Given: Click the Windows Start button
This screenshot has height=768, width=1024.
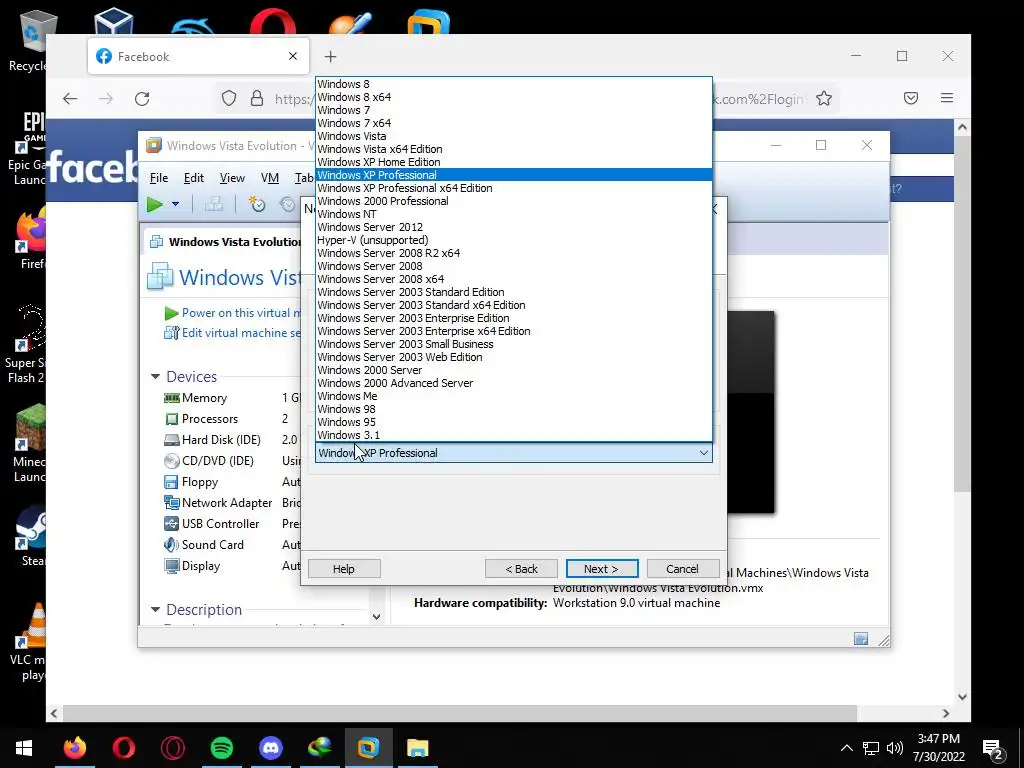Looking at the screenshot, I should pyautogui.click(x=24, y=748).
